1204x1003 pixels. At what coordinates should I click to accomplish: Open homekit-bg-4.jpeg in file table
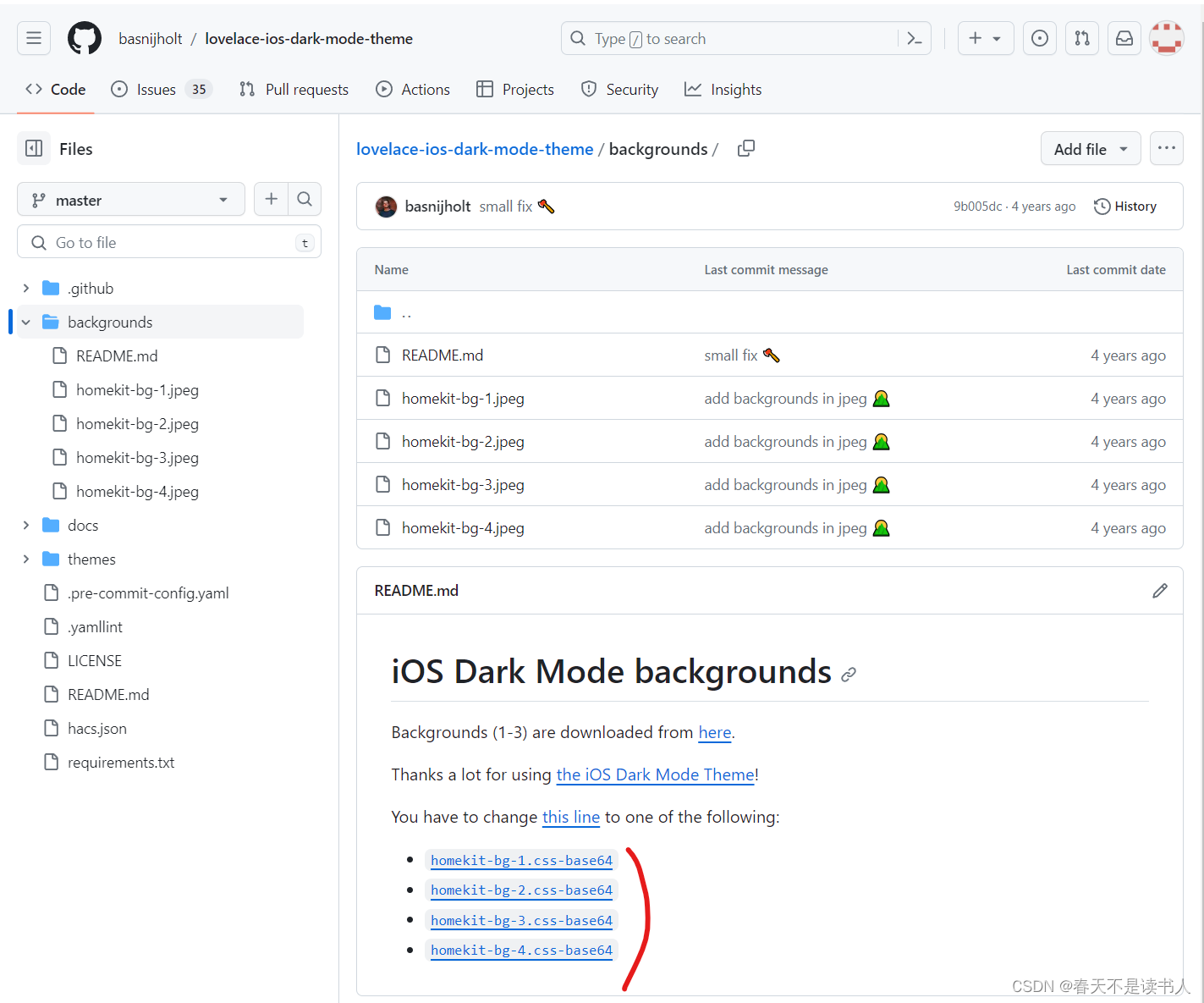coord(463,528)
